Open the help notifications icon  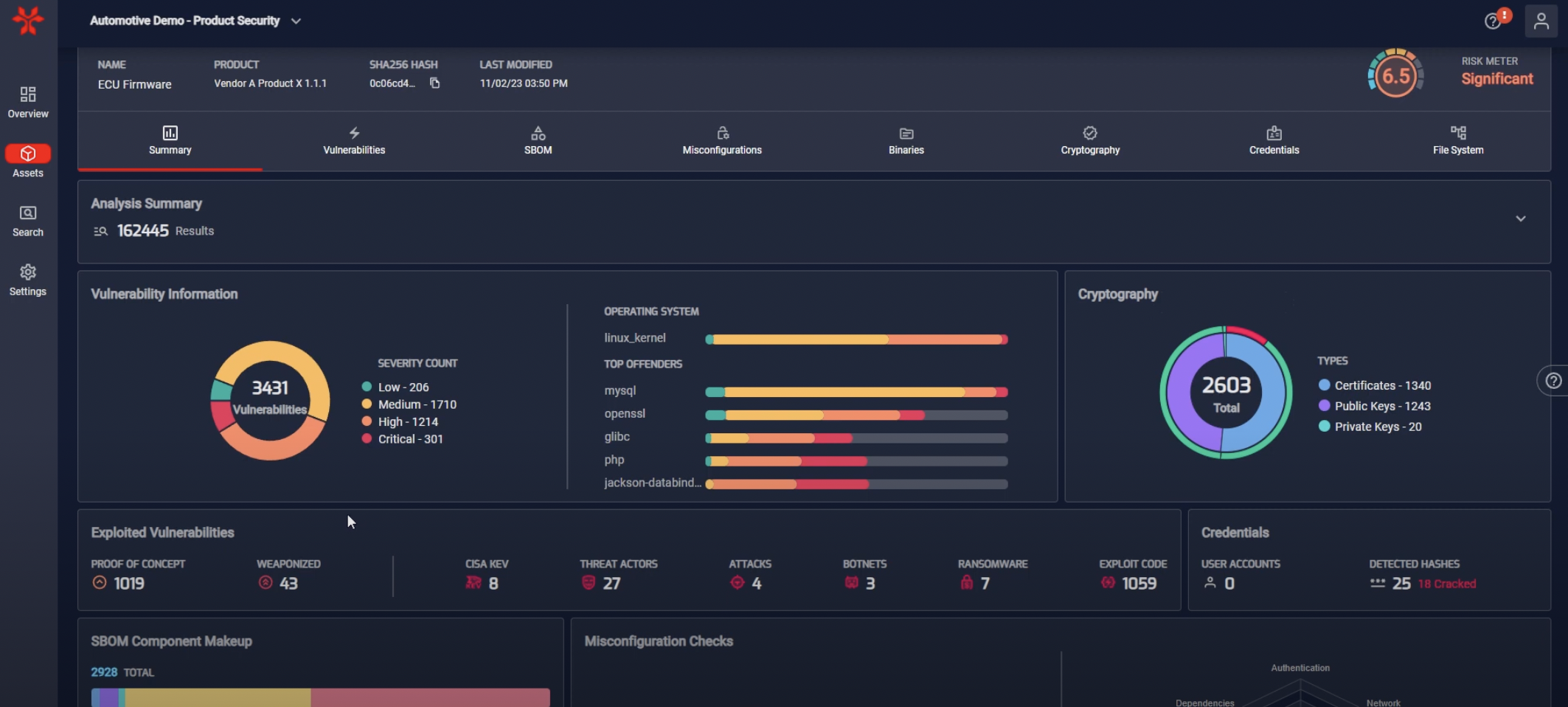click(1494, 21)
